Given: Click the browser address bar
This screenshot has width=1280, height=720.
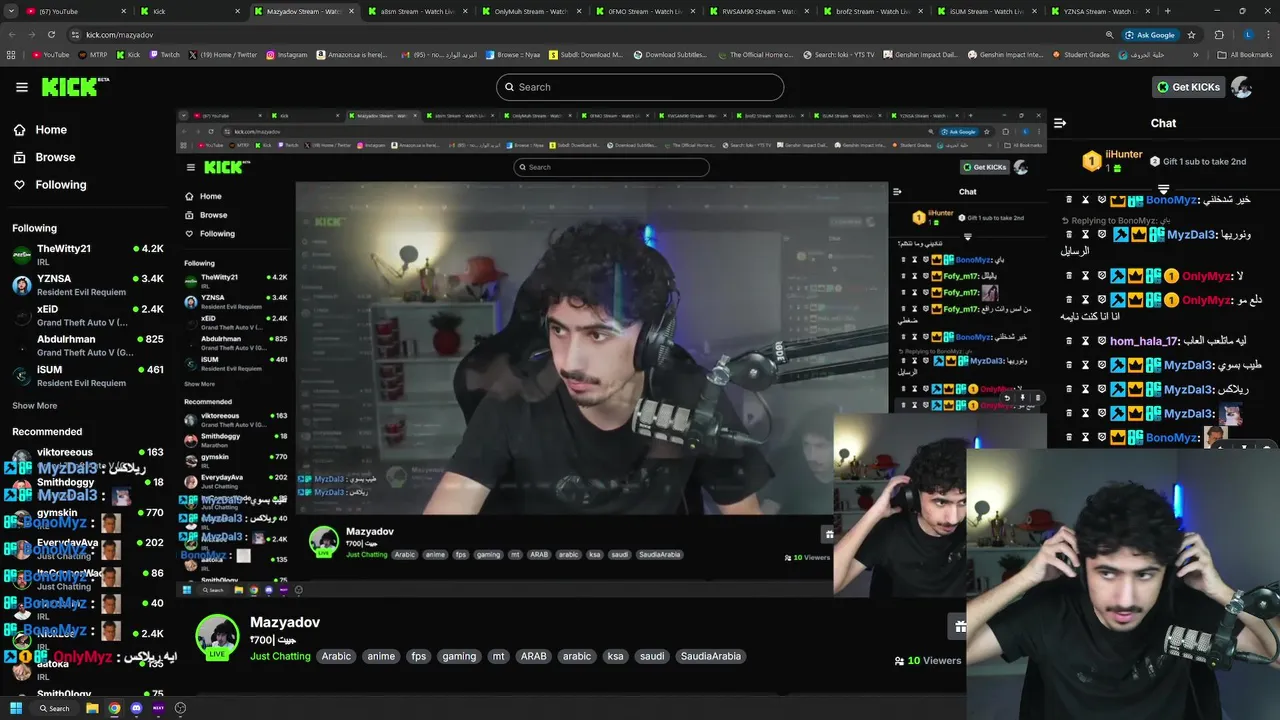Looking at the screenshot, I should tap(590, 34).
